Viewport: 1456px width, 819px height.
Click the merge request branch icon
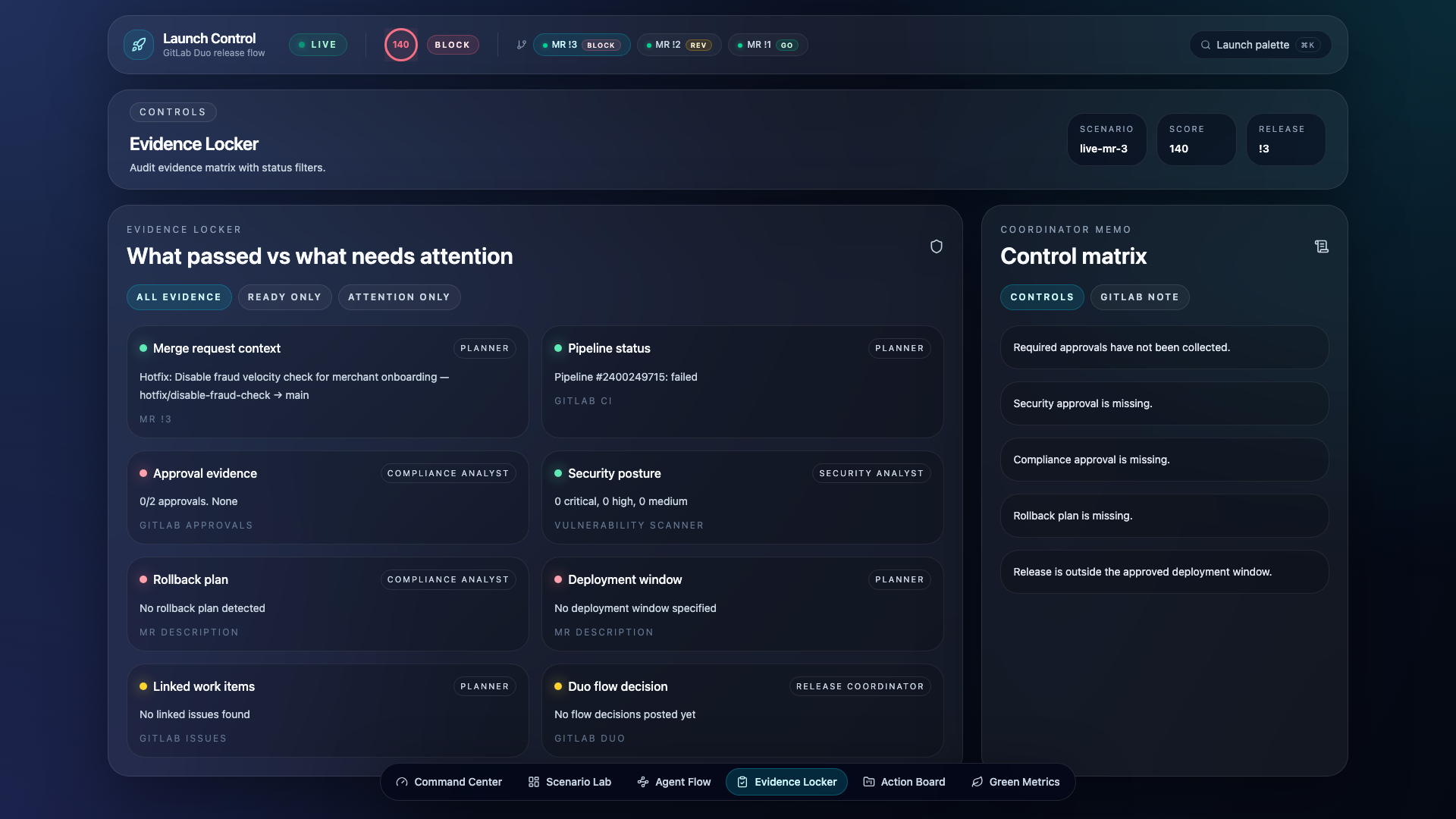522,45
